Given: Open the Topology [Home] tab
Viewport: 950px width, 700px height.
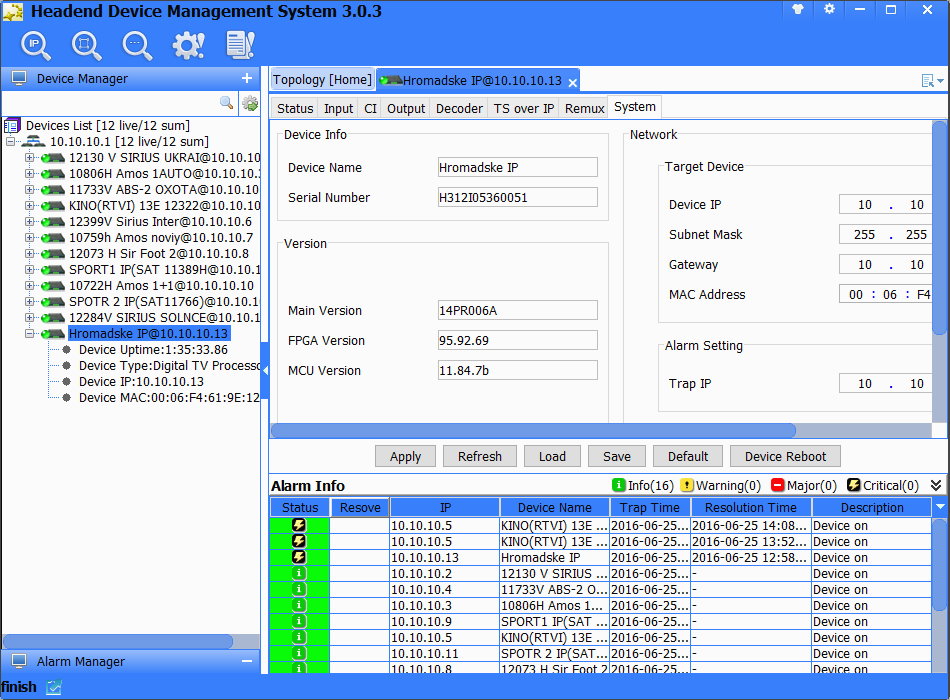Looking at the screenshot, I should pyautogui.click(x=321, y=80).
